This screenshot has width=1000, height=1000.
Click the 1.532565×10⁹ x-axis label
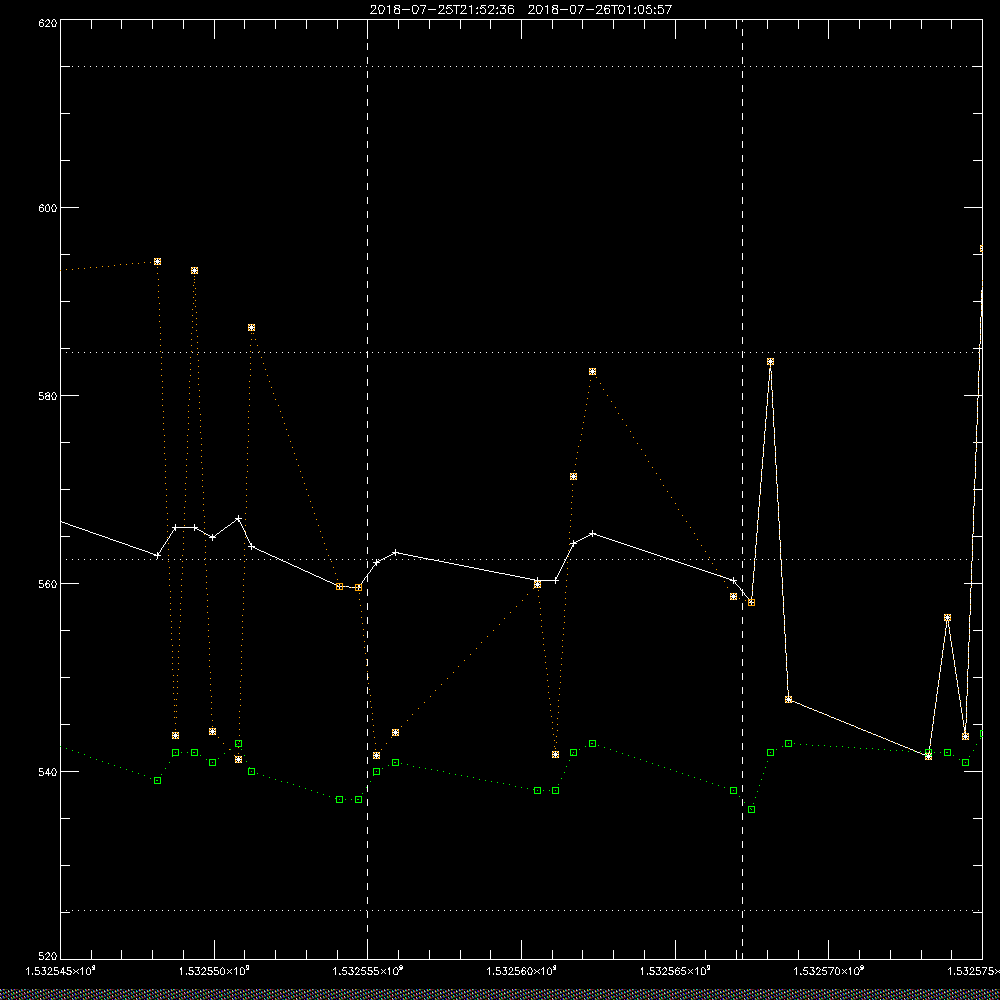675,971
